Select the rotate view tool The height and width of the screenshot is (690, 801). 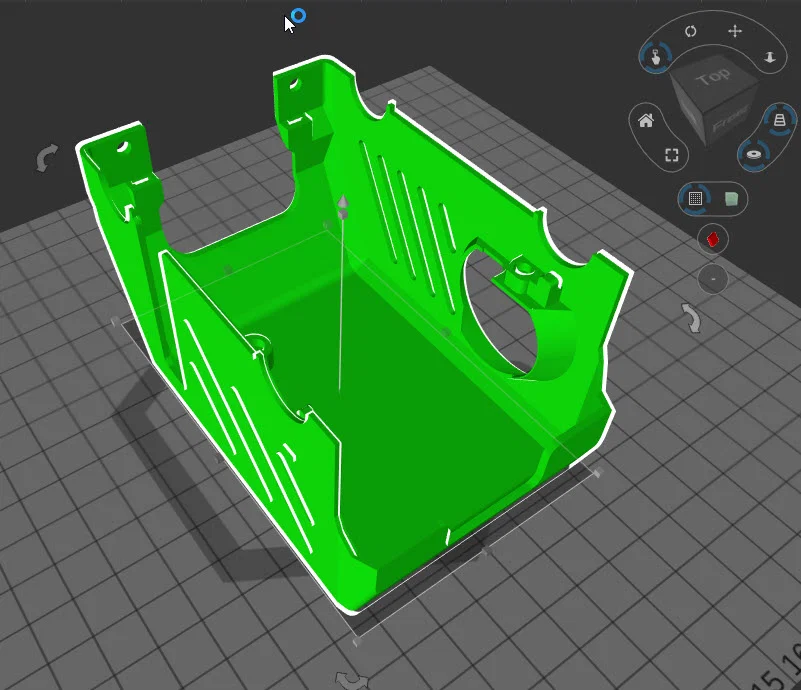pos(691,31)
